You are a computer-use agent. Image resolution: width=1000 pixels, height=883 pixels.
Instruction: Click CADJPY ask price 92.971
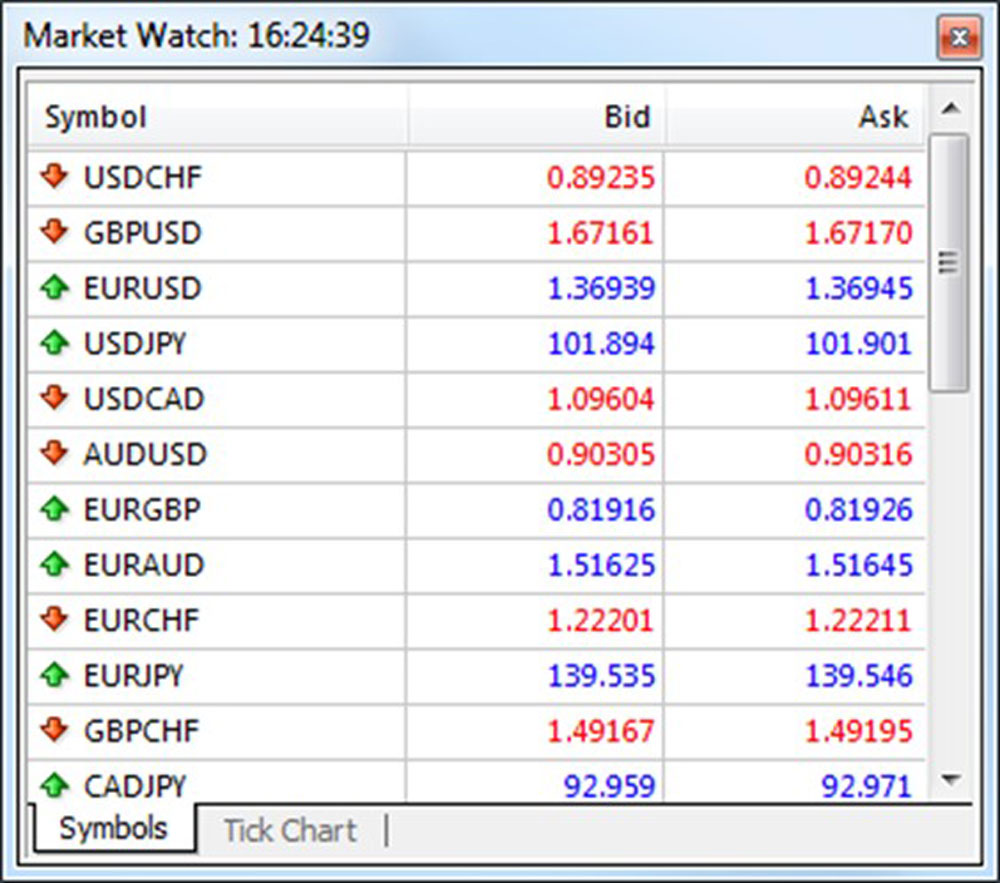click(867, 787)
